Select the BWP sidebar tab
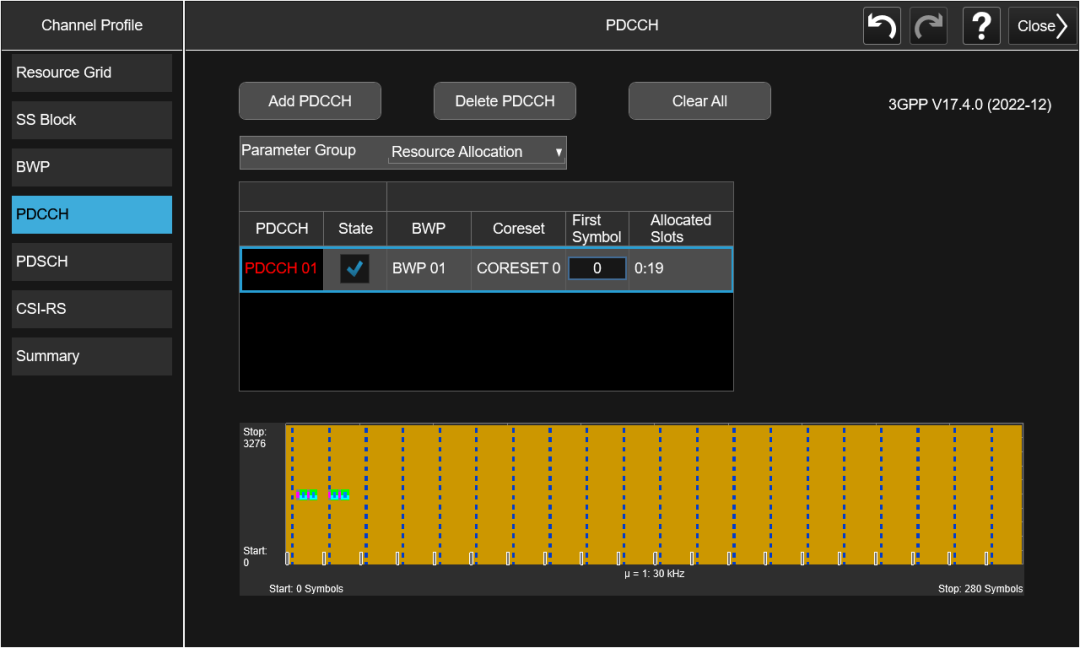Image resolution: width=1080 pixels, height=648 pixels. (92, 167)
